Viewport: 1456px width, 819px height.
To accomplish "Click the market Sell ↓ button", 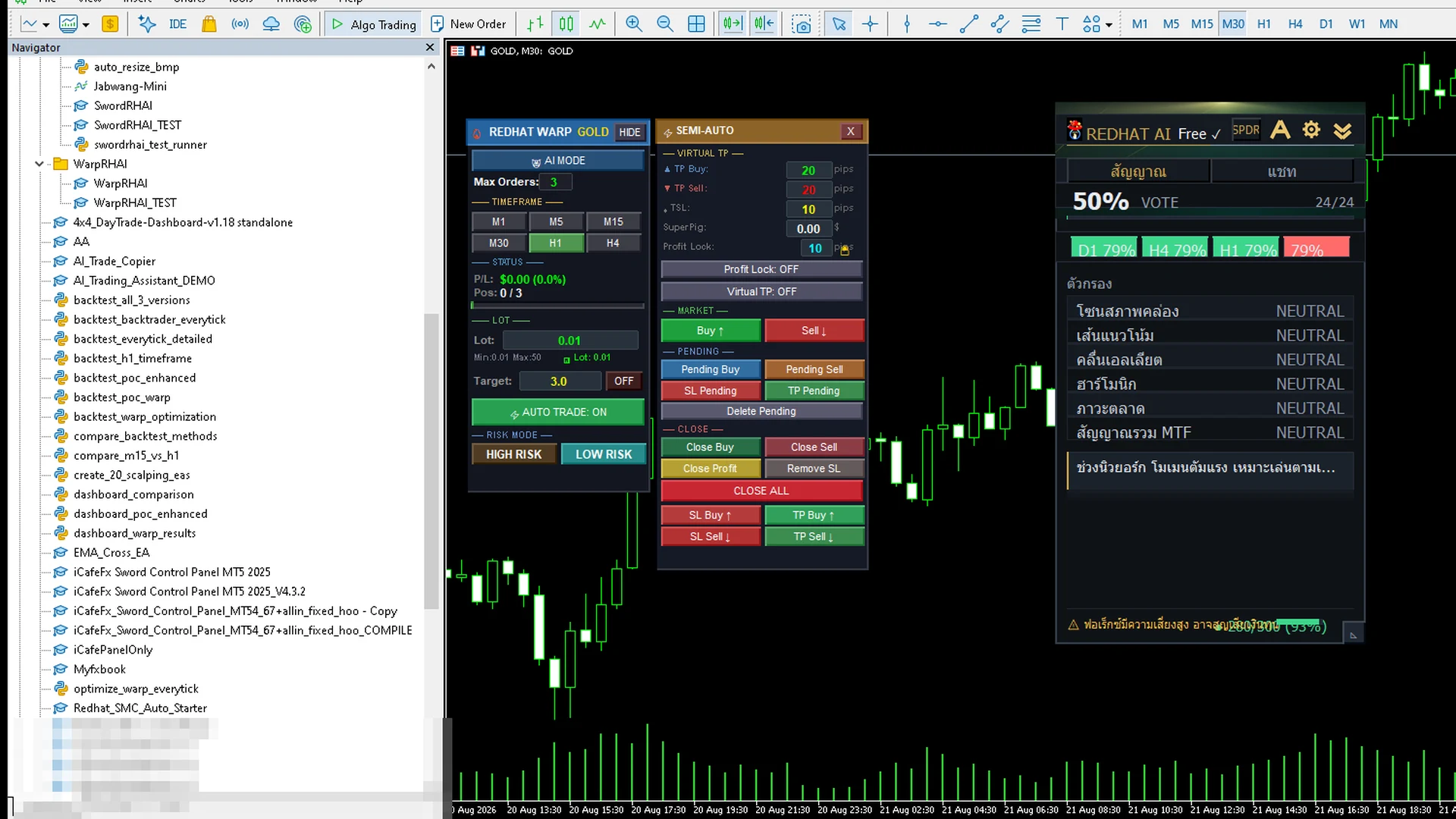I will (x=814, y=331).
